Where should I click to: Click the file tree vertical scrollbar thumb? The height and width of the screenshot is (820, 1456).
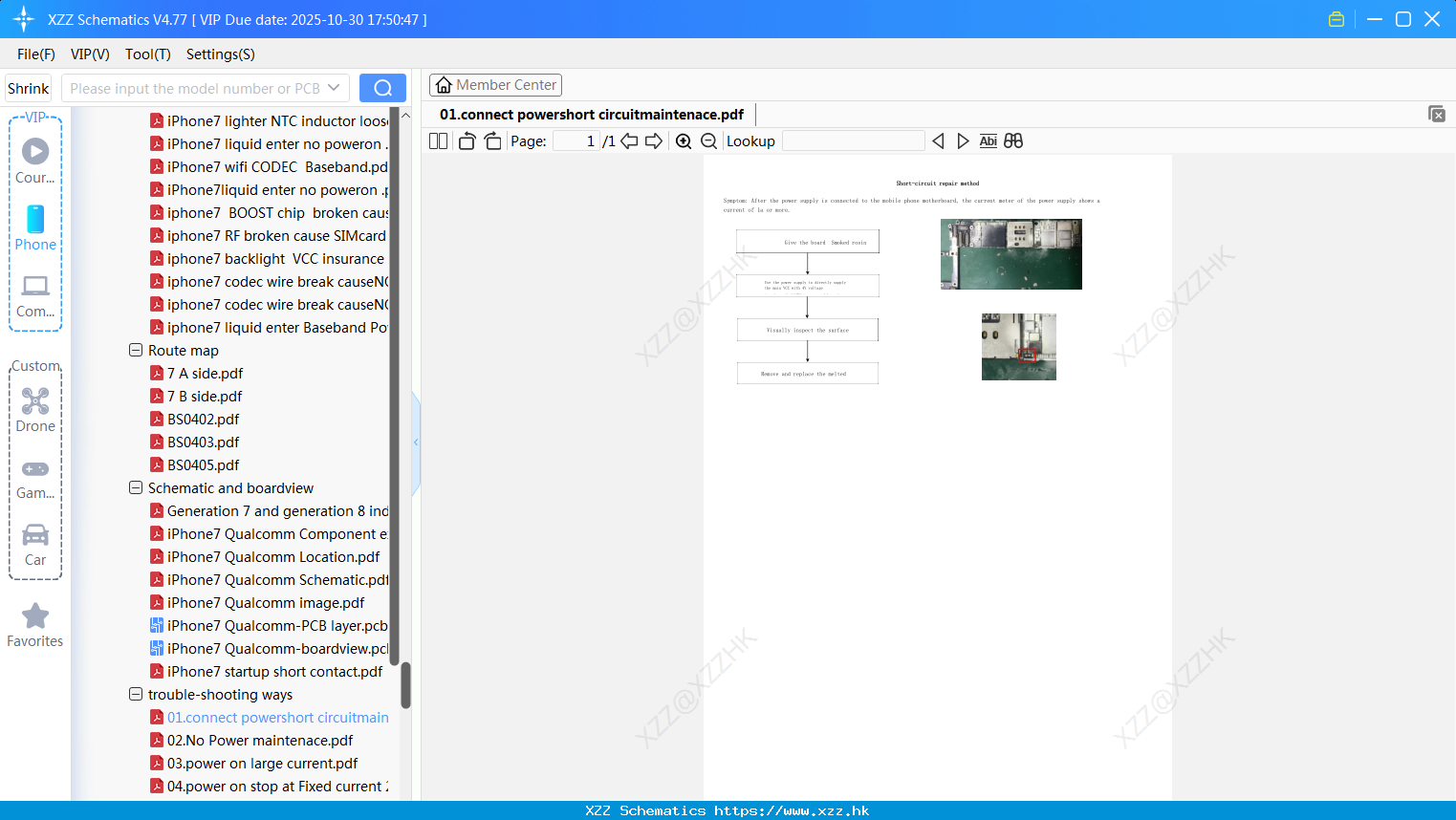tap(405, 685)
